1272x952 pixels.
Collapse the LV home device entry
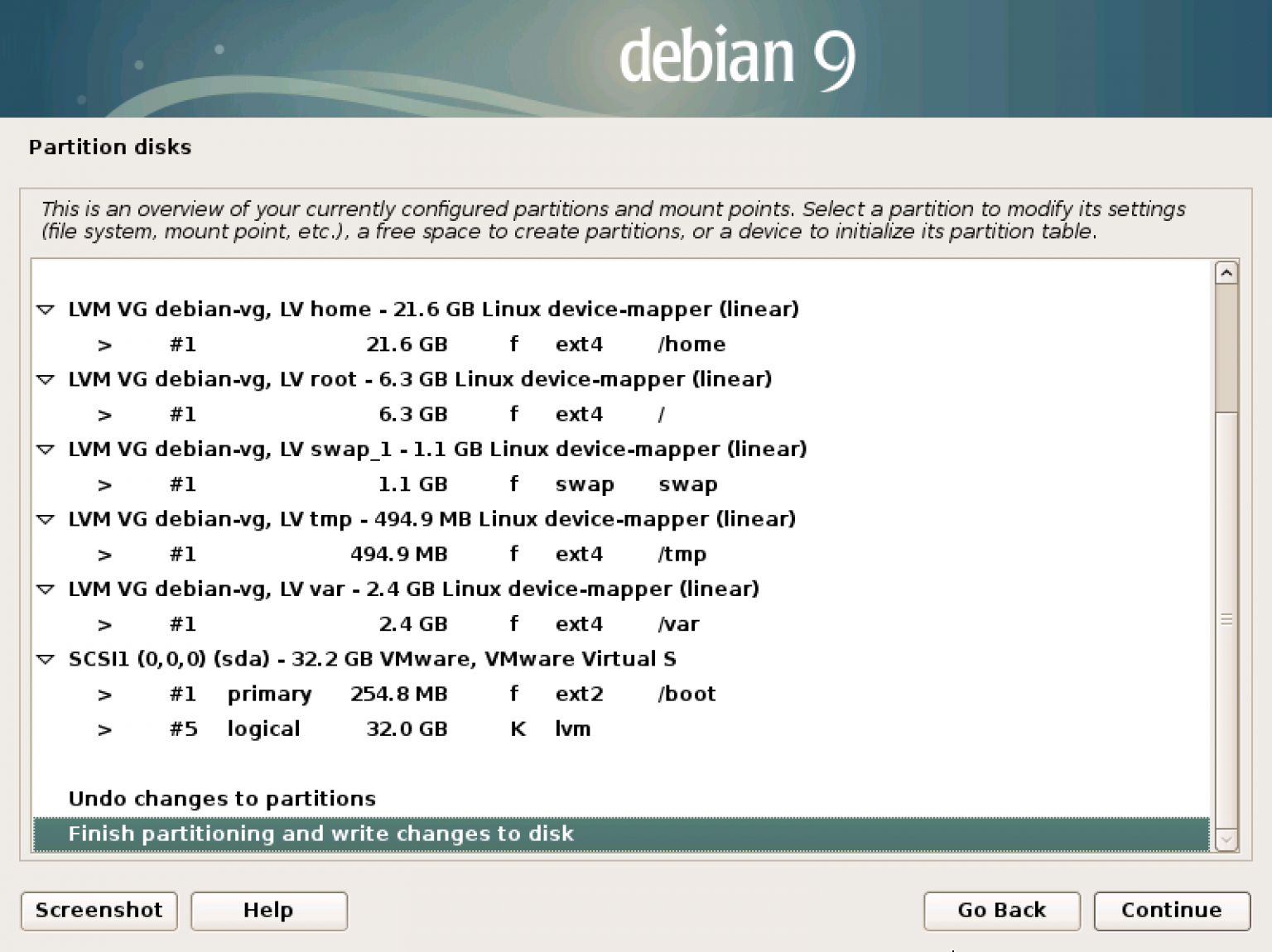46,310
